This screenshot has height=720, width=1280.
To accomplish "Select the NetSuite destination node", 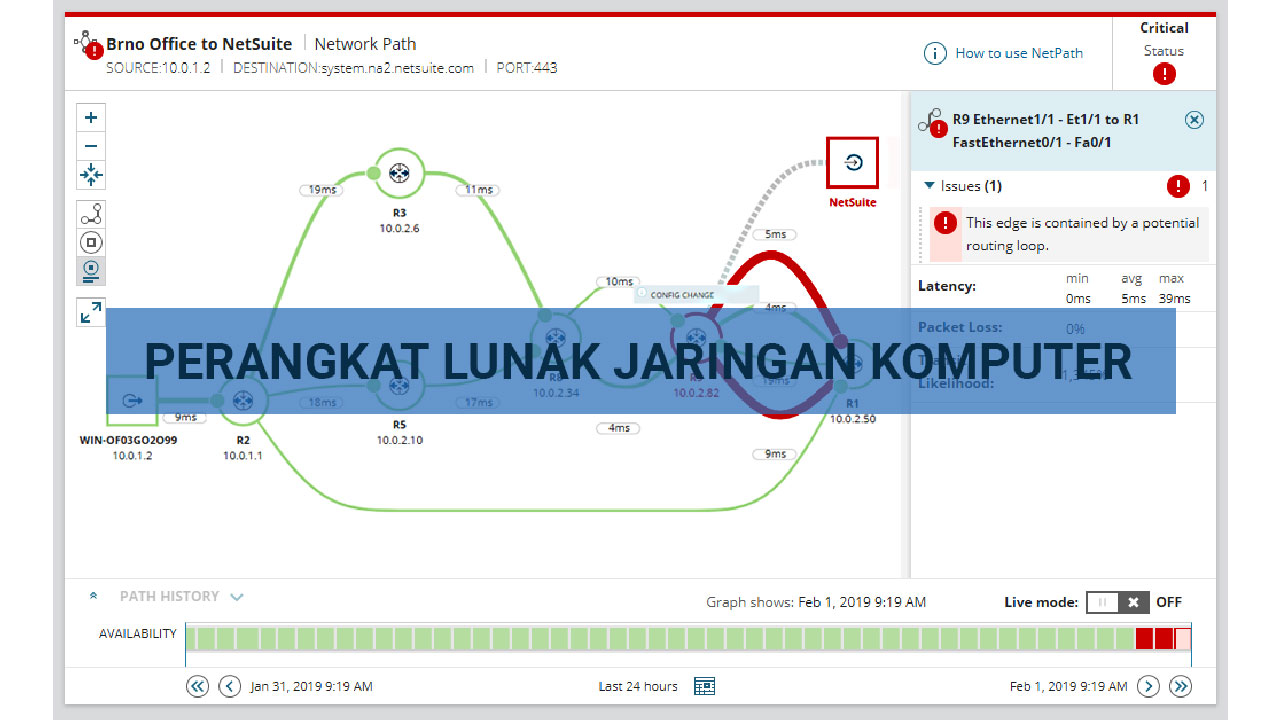I will (x=852, y=162).
